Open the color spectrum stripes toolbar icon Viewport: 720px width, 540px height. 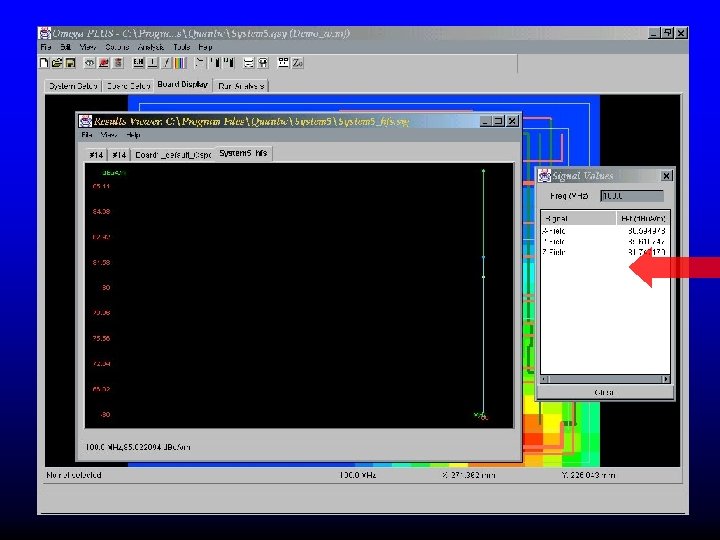click(x=180, y=63)
